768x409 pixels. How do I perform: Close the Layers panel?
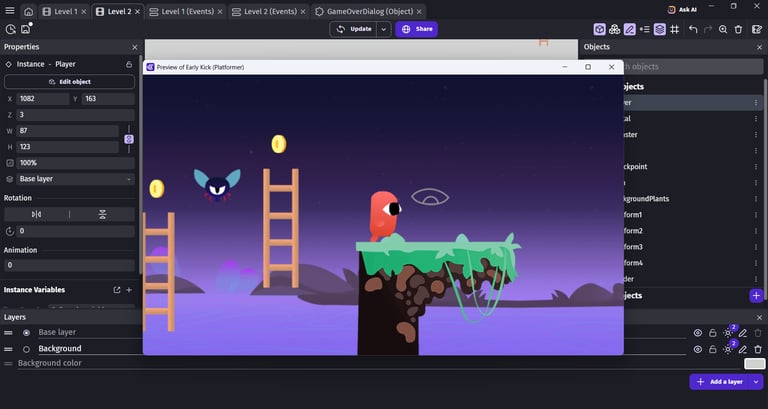(759, 317)
